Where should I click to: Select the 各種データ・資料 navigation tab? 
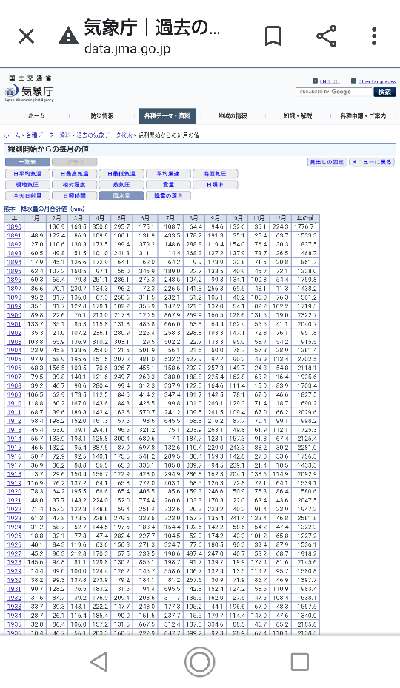coord(167,116)
